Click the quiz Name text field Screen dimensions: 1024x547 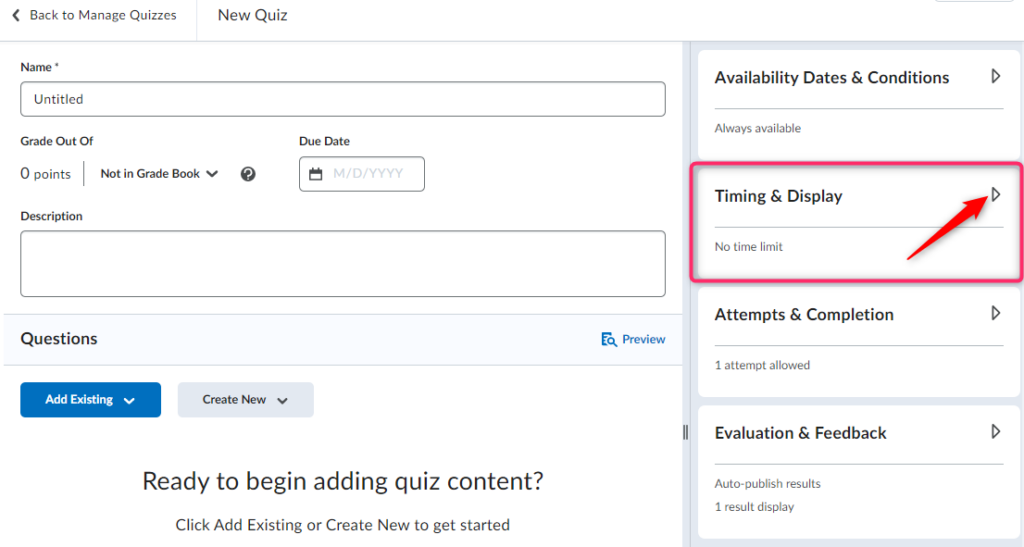click(342, 99)
